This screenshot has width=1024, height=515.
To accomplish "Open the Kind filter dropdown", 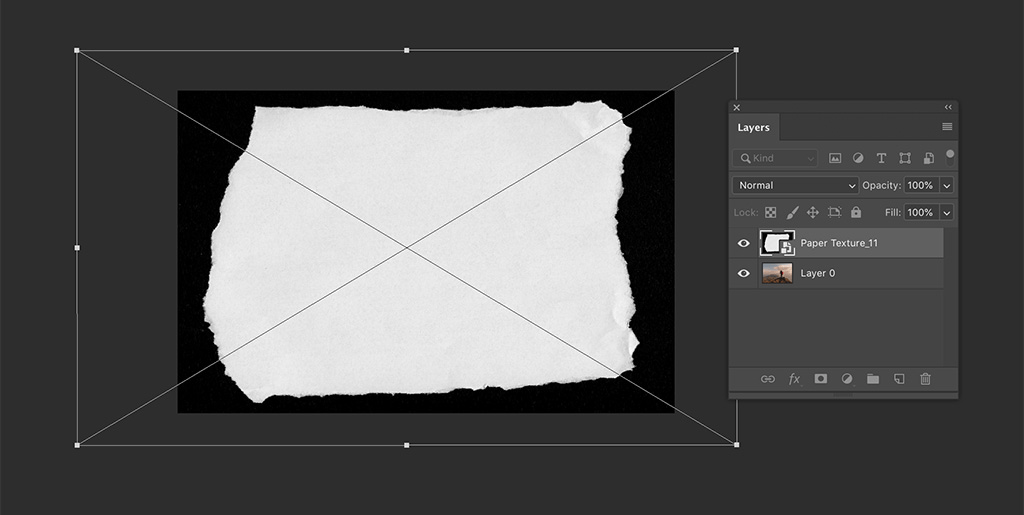I will pos(775,158).
